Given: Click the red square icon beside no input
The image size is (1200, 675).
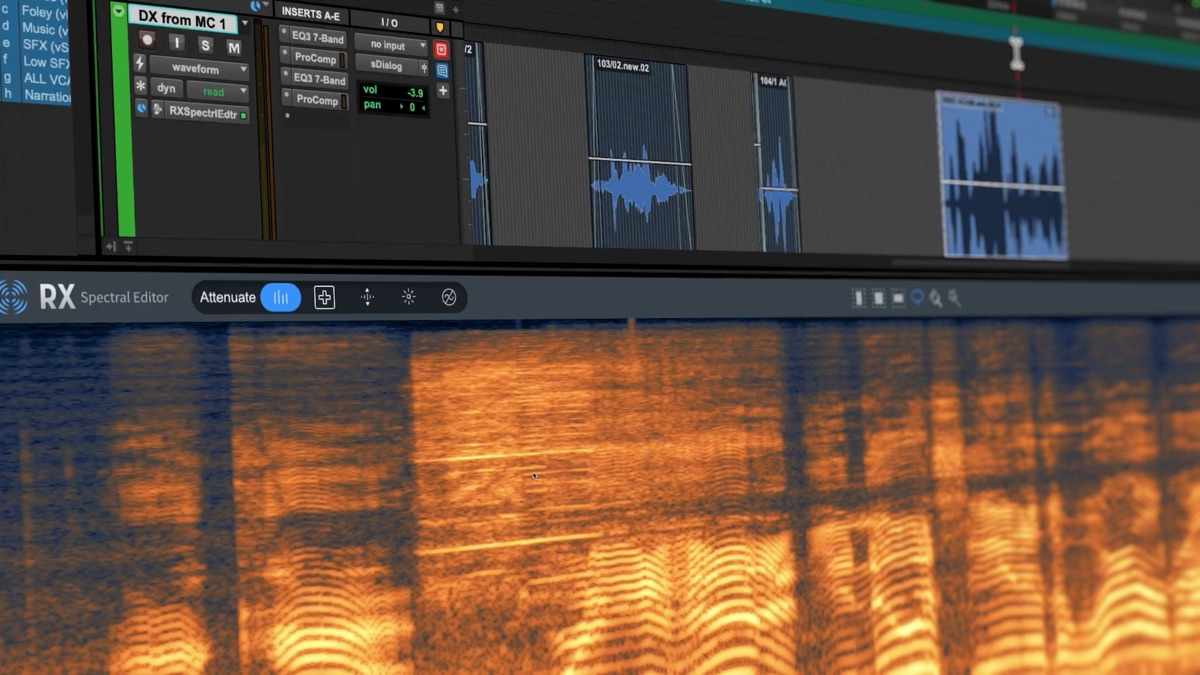Looking at the screenshot, I should pos(441,50).
